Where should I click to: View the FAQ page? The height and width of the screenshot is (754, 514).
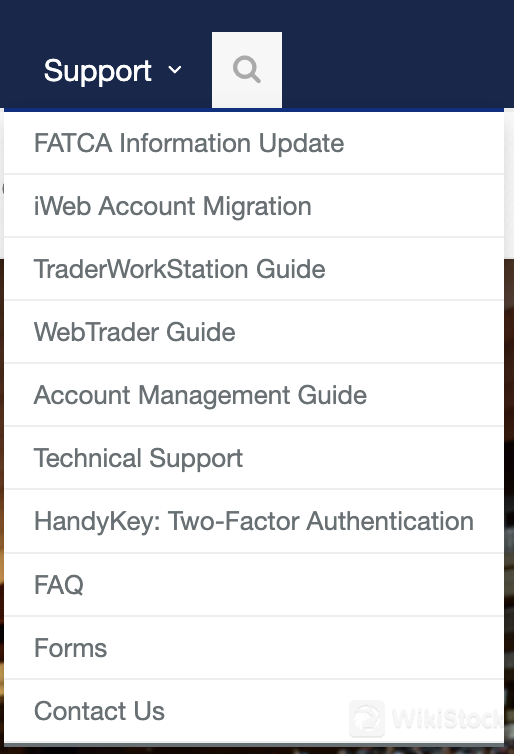tap(254, 585)
